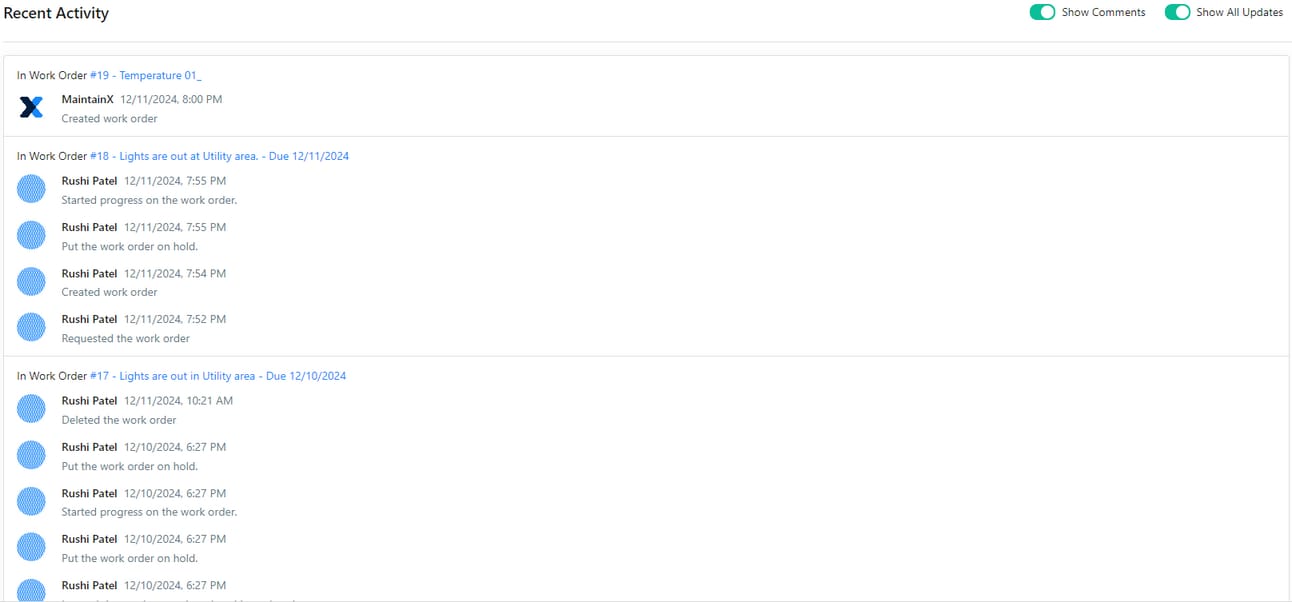Click Rushi Patel name at 7:52 PM entry

(90, 319)
